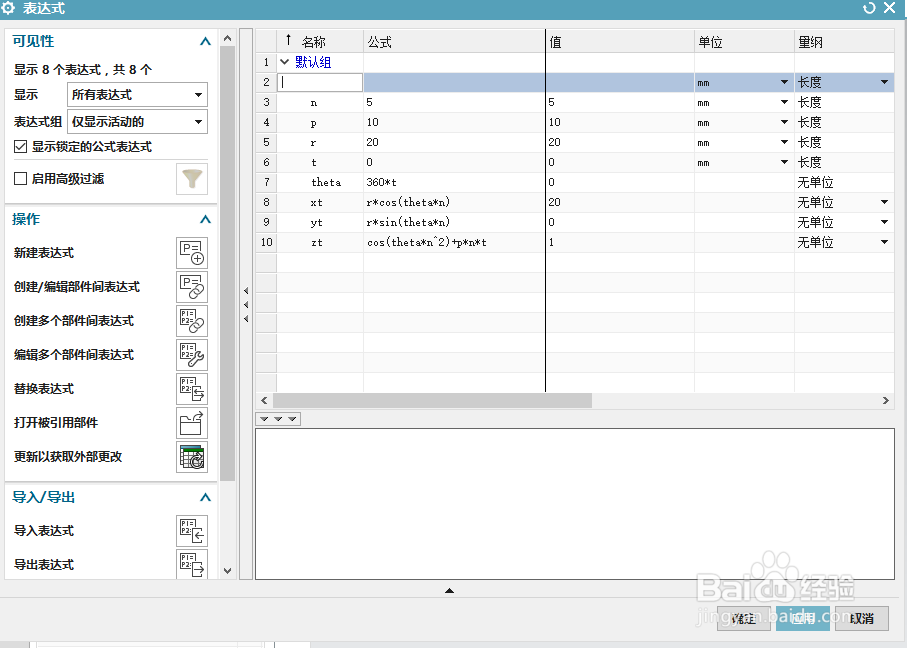Click the 创建多个部件间表达式 icon
Image resolution: width=907 pixels, height=648 pixels.
pos(191,321)
